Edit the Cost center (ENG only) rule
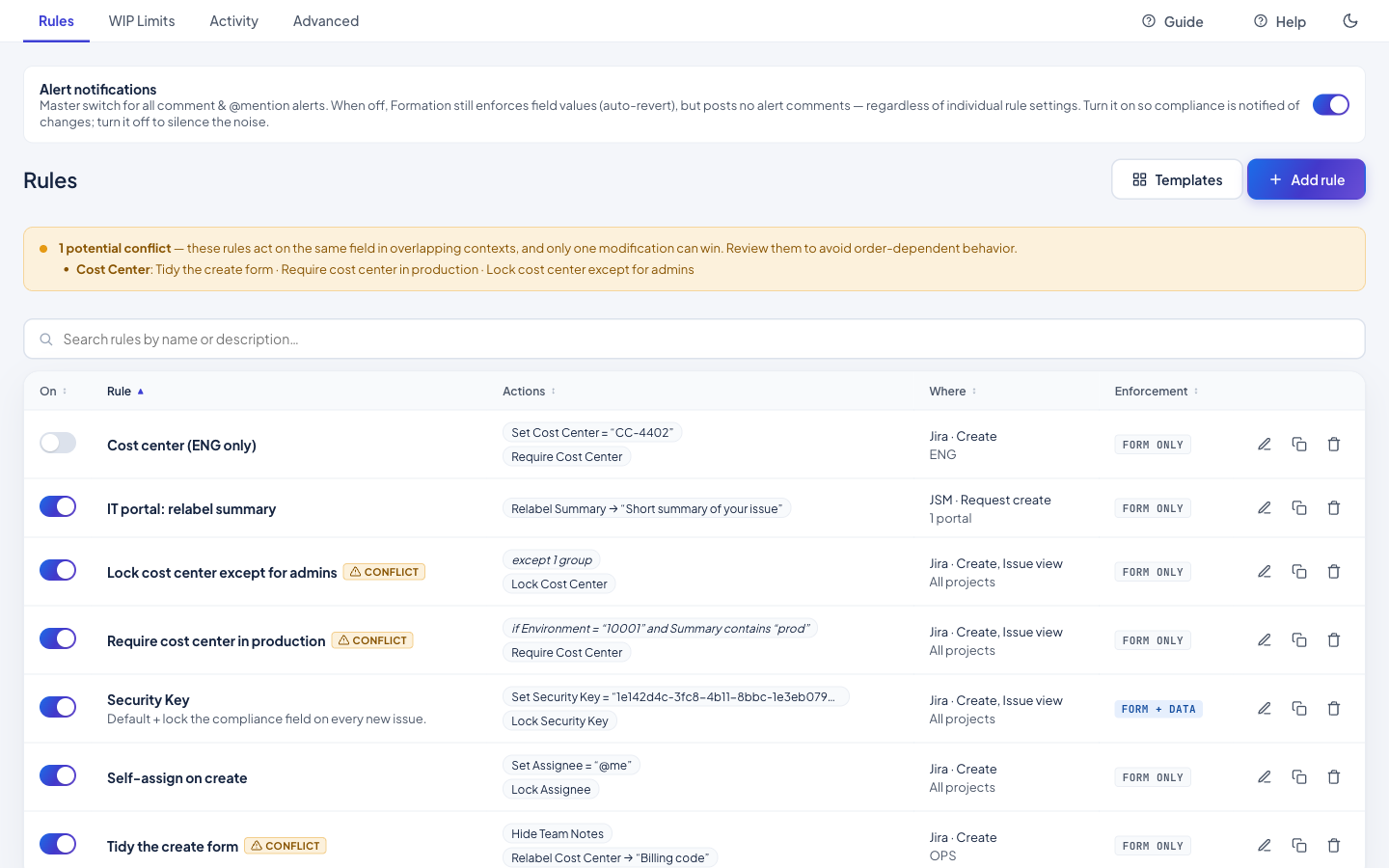Image resolution: width=1389 pixels, height=868 pixels. (x=1265, y=445)
